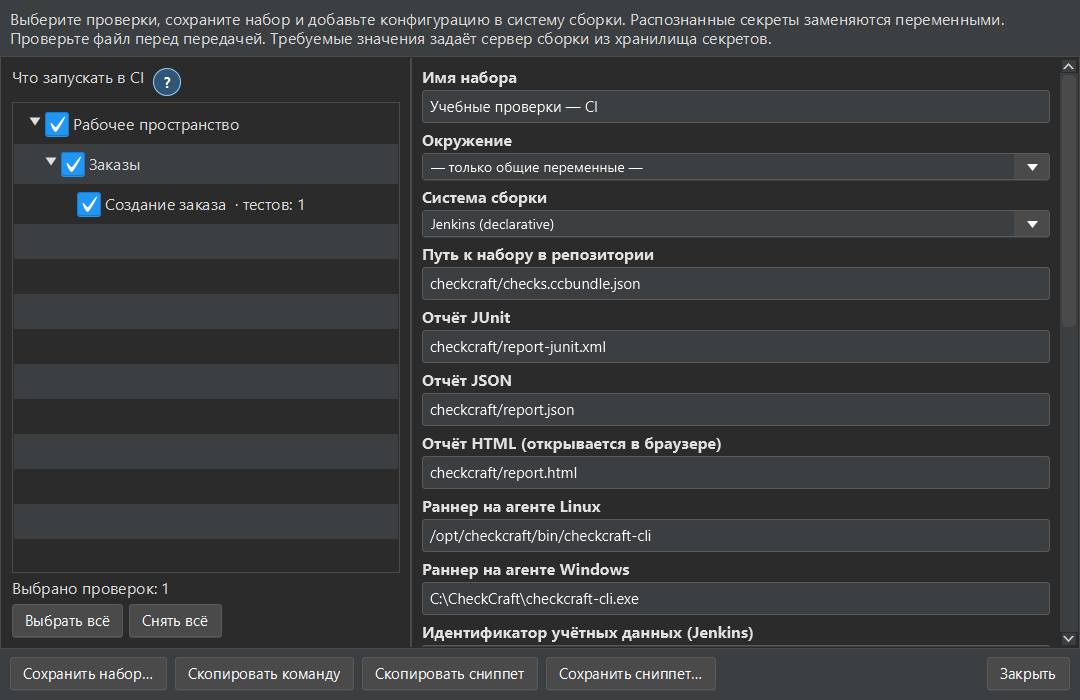Click the 'Снять всё' button
The width and height of the screenshot is (1080, 700).
point(175,621)
